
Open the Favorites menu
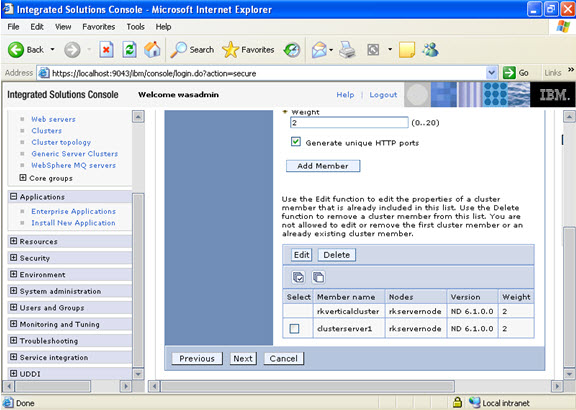click(98, 27)
